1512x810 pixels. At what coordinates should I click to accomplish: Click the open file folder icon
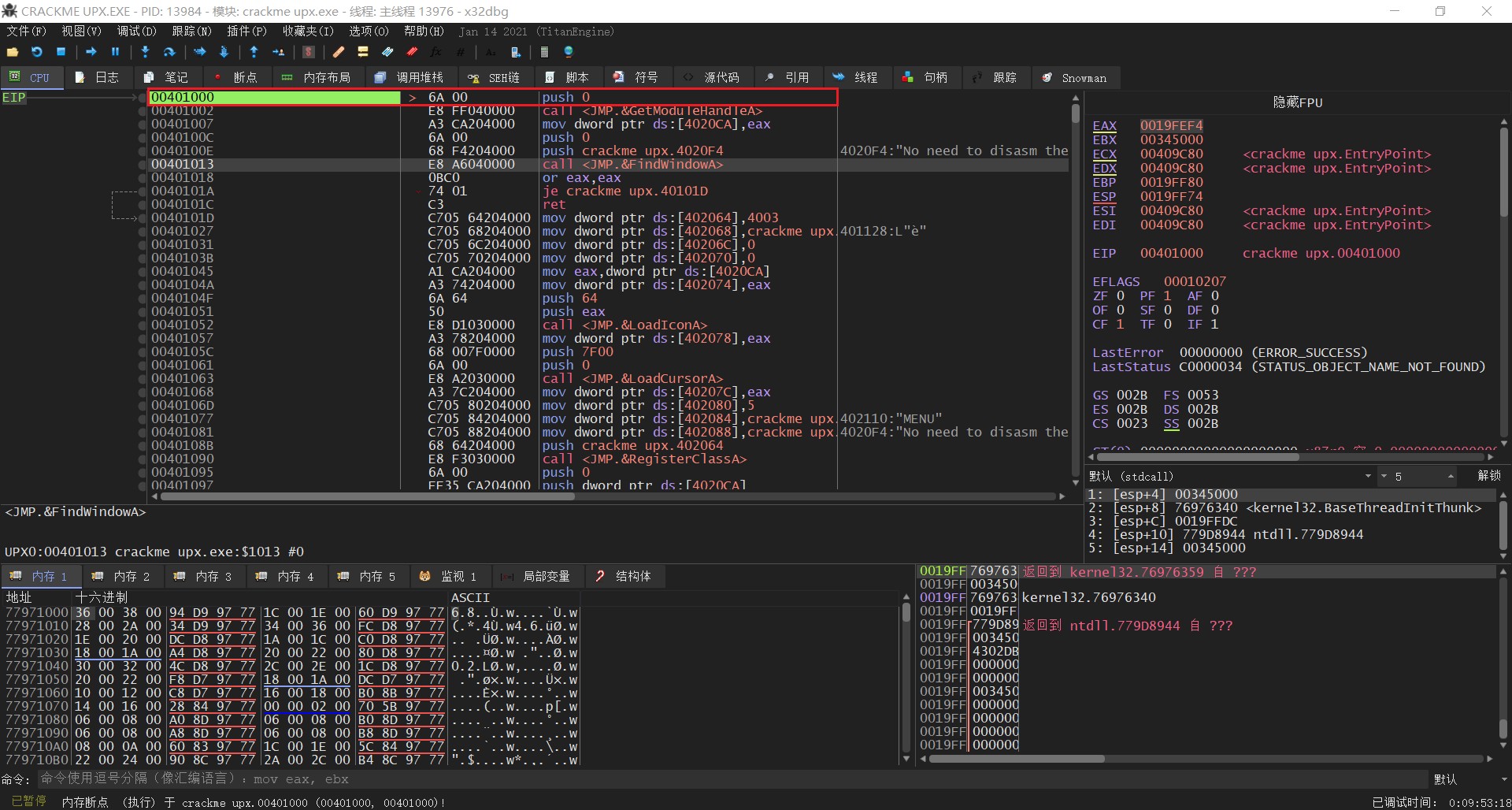13,52
